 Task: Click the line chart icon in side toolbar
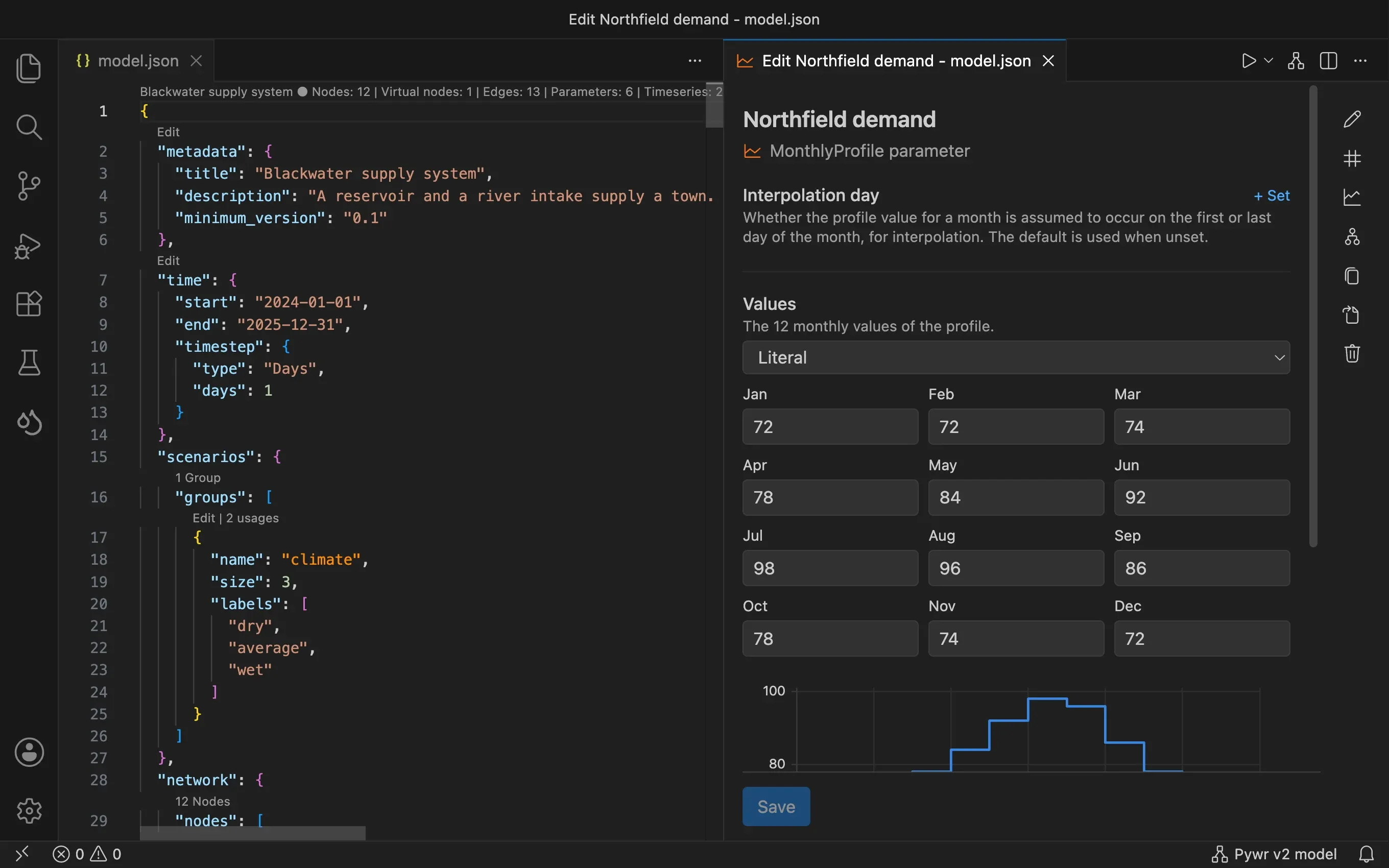[1352, 198]
